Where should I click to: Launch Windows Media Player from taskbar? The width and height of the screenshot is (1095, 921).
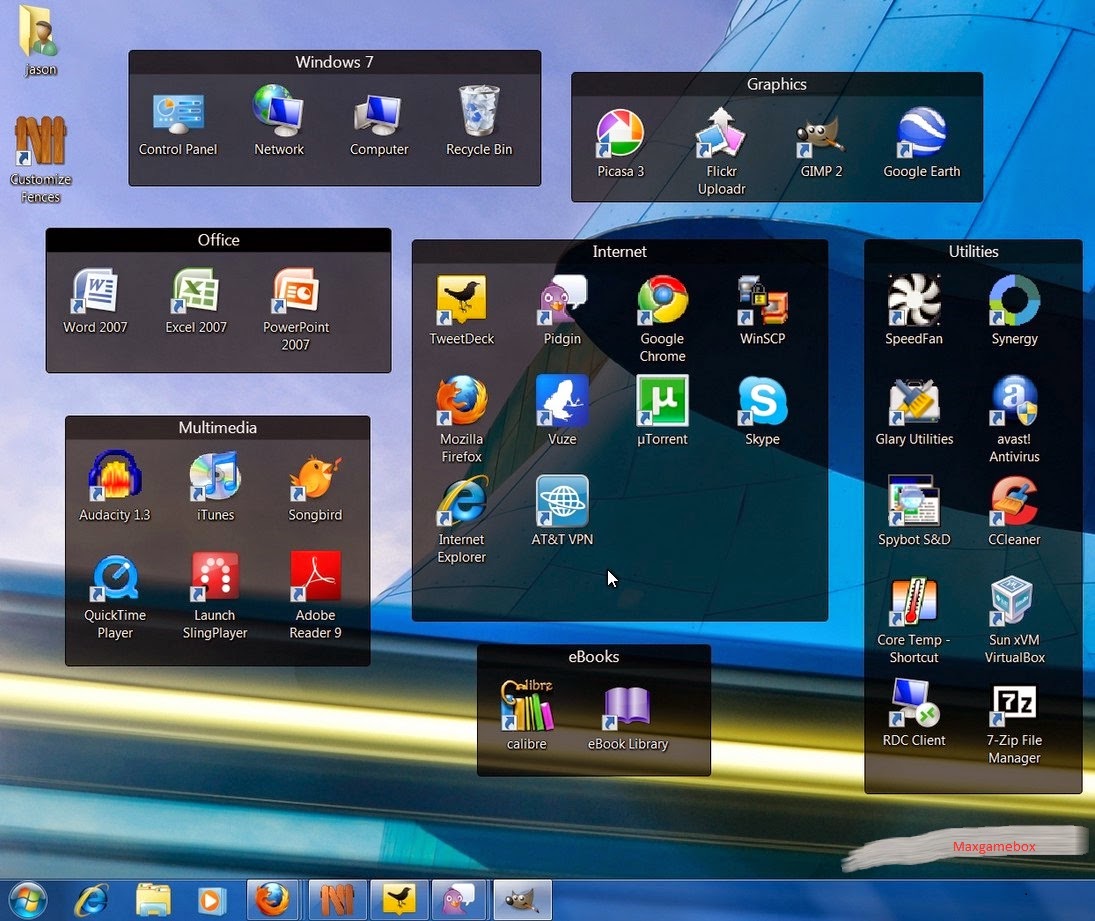[213, 901]
